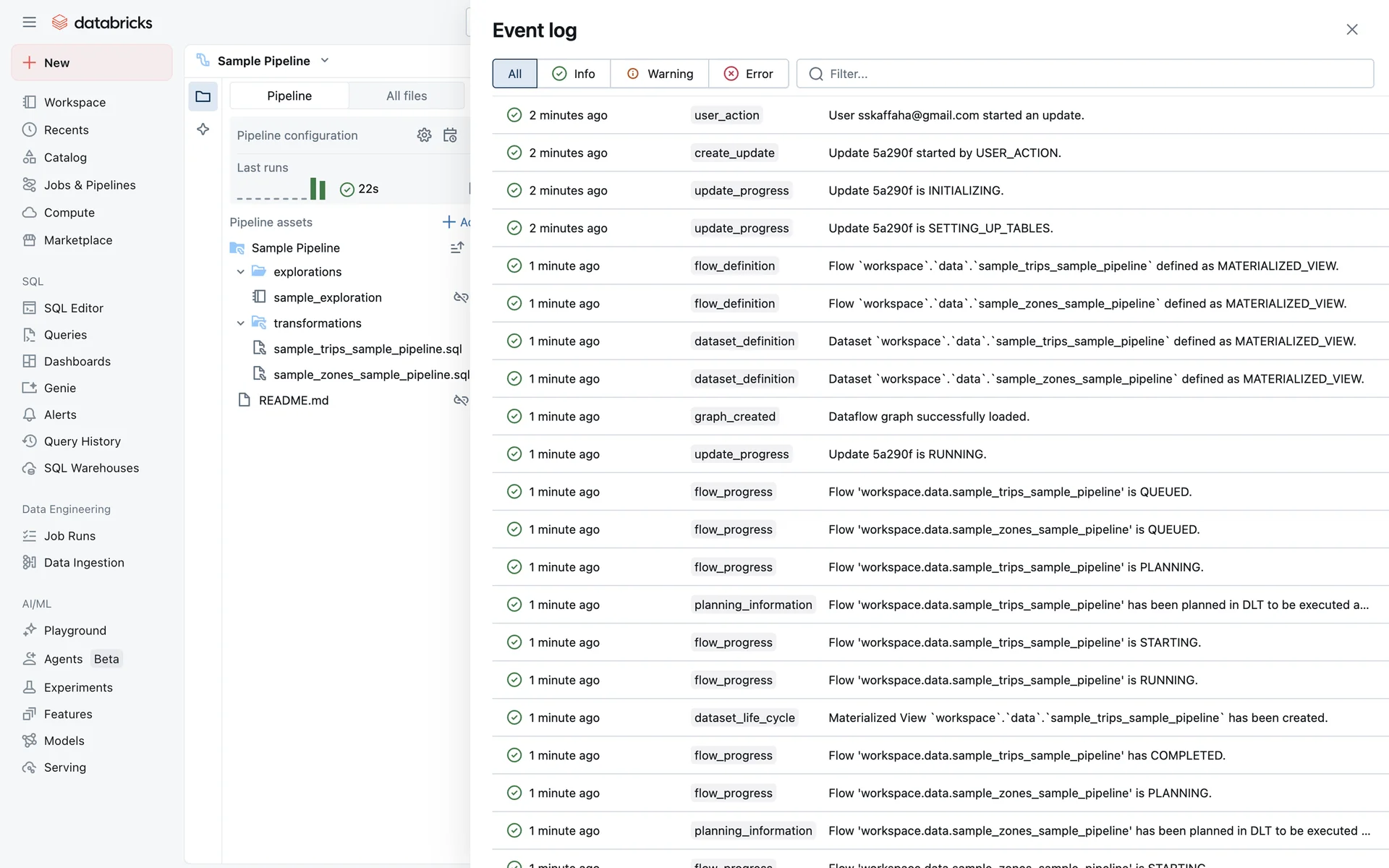
Task: Open sample_trips_sample_pipeline.sql file
Action: (x=367, y=349)
